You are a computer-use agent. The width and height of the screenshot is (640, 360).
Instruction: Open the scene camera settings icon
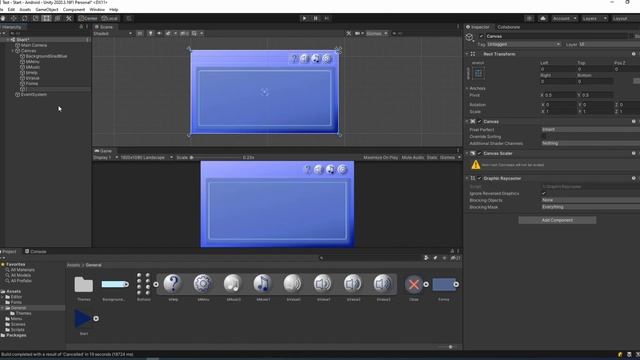point(359,33)
